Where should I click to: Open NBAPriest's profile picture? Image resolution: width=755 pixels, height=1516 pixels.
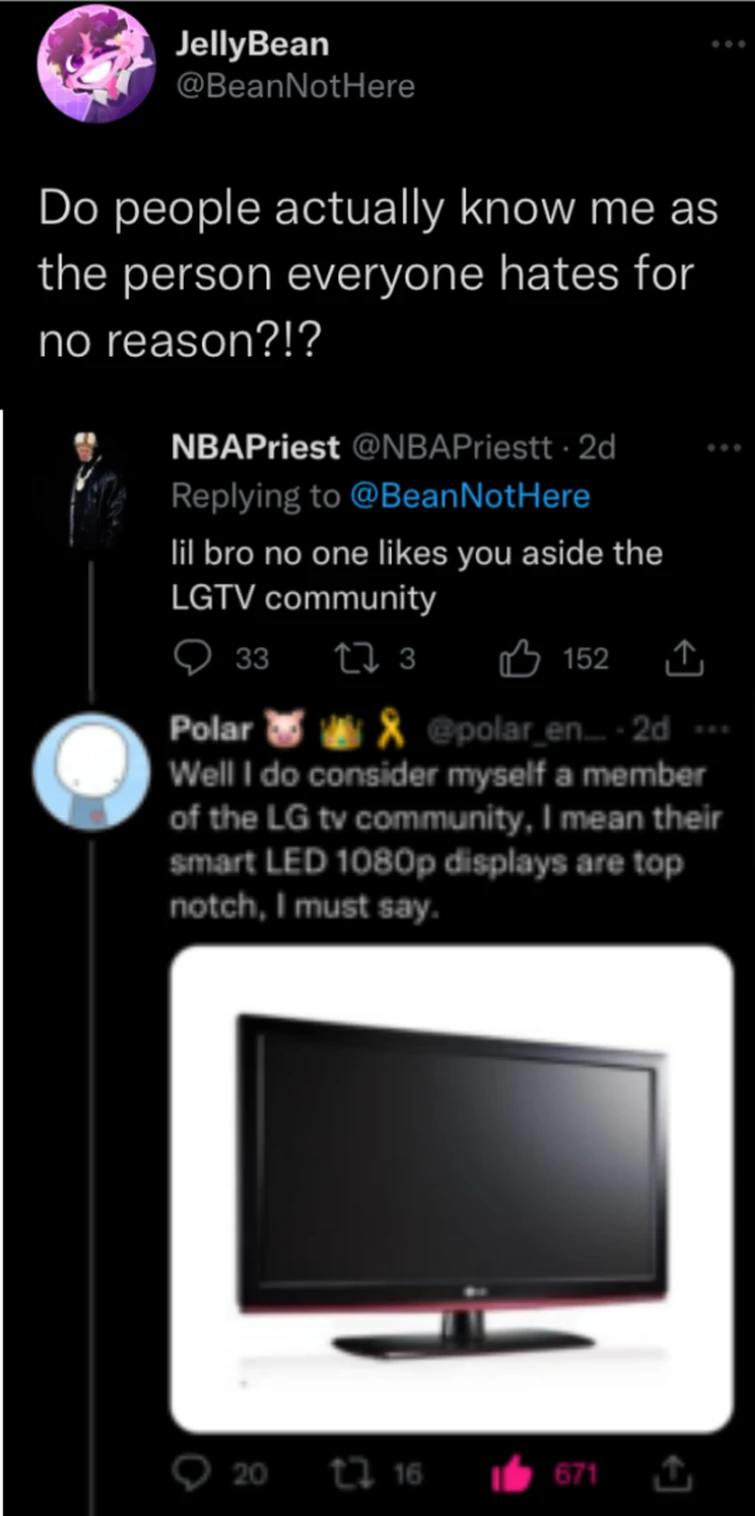click(95, 492)
